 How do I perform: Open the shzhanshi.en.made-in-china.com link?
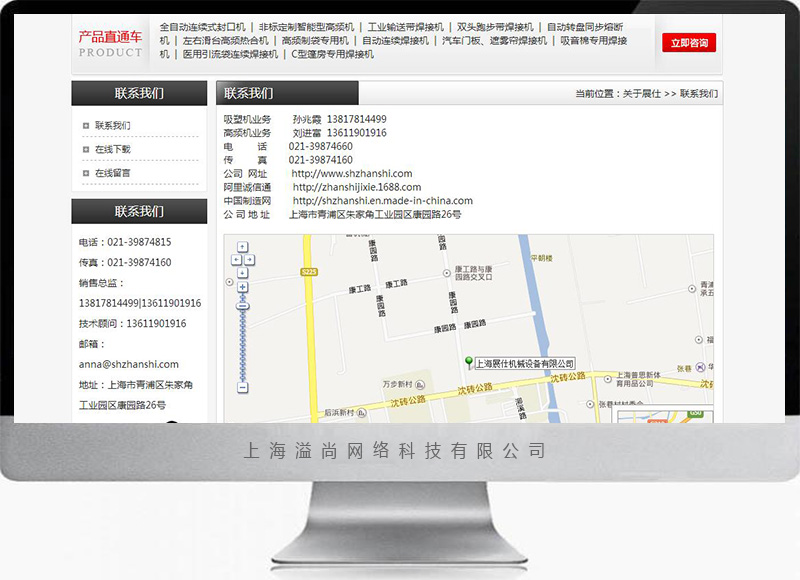click(x=382, y=201)
